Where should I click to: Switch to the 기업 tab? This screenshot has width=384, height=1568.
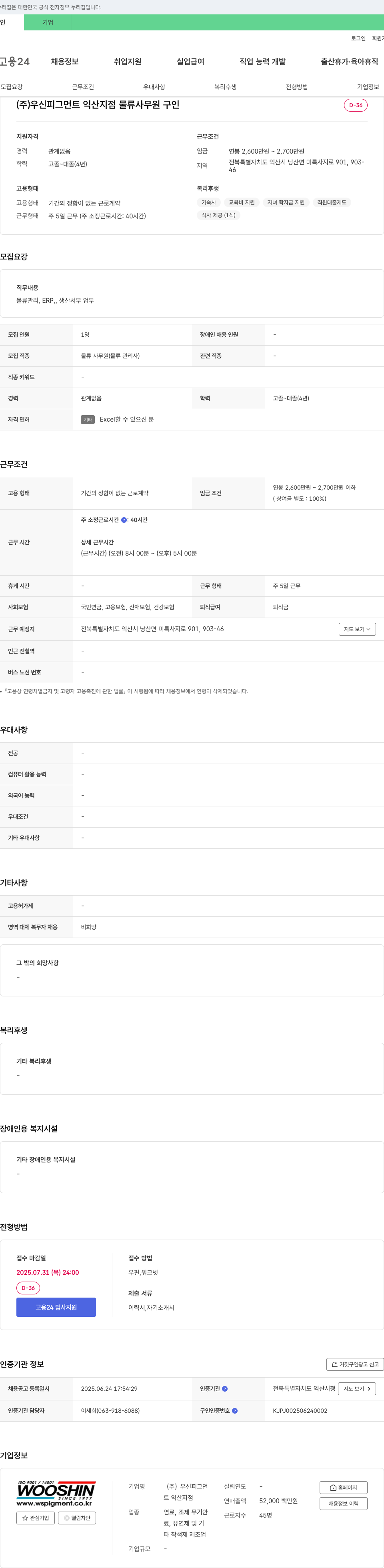click(48, 22)
